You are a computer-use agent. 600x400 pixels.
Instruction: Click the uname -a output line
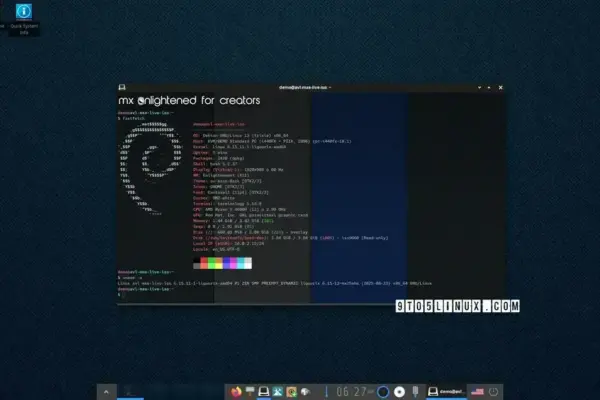(x=274, y=283)
